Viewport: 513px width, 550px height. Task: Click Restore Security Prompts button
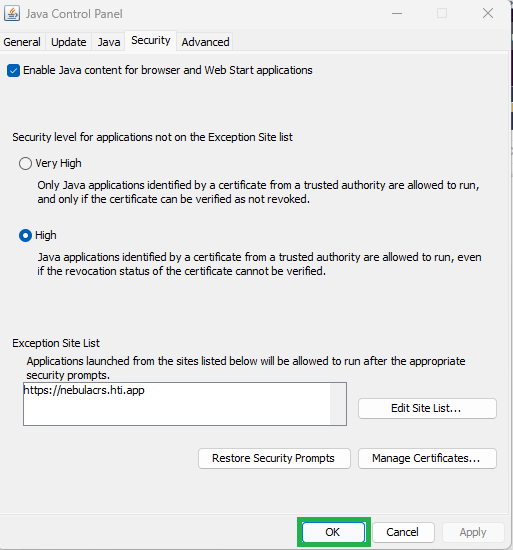pyautogui.click(x=274, y=458)
